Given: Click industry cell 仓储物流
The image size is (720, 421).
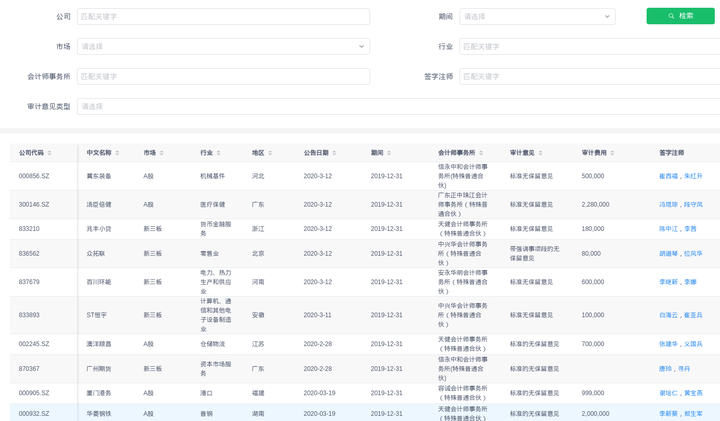Looking at the screenshot, I should 212,344.
